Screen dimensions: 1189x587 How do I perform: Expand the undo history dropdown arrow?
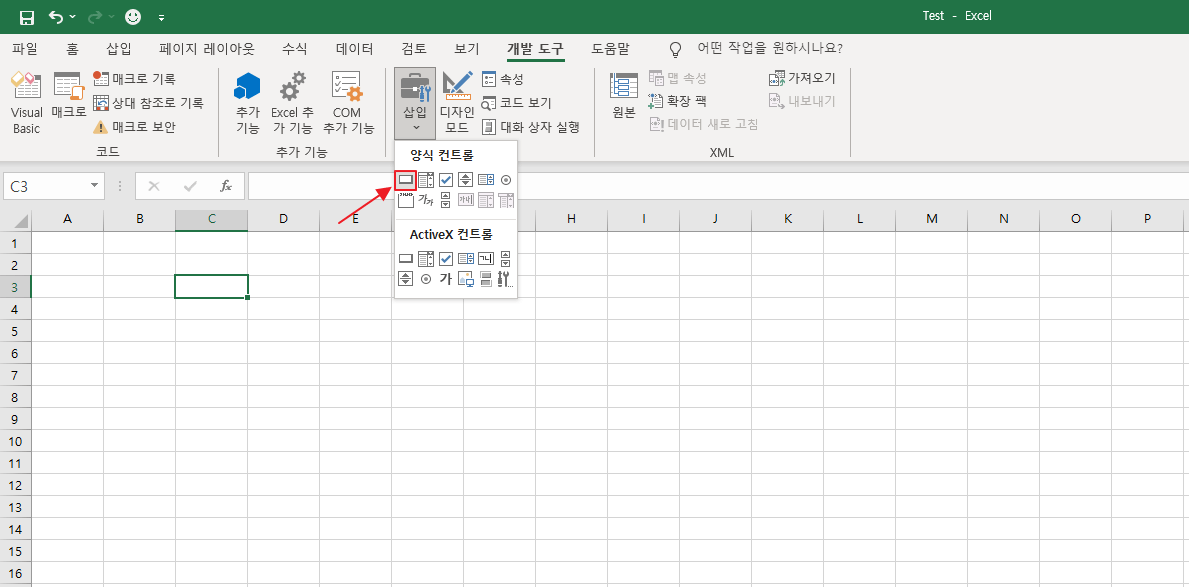click(73, 17)
